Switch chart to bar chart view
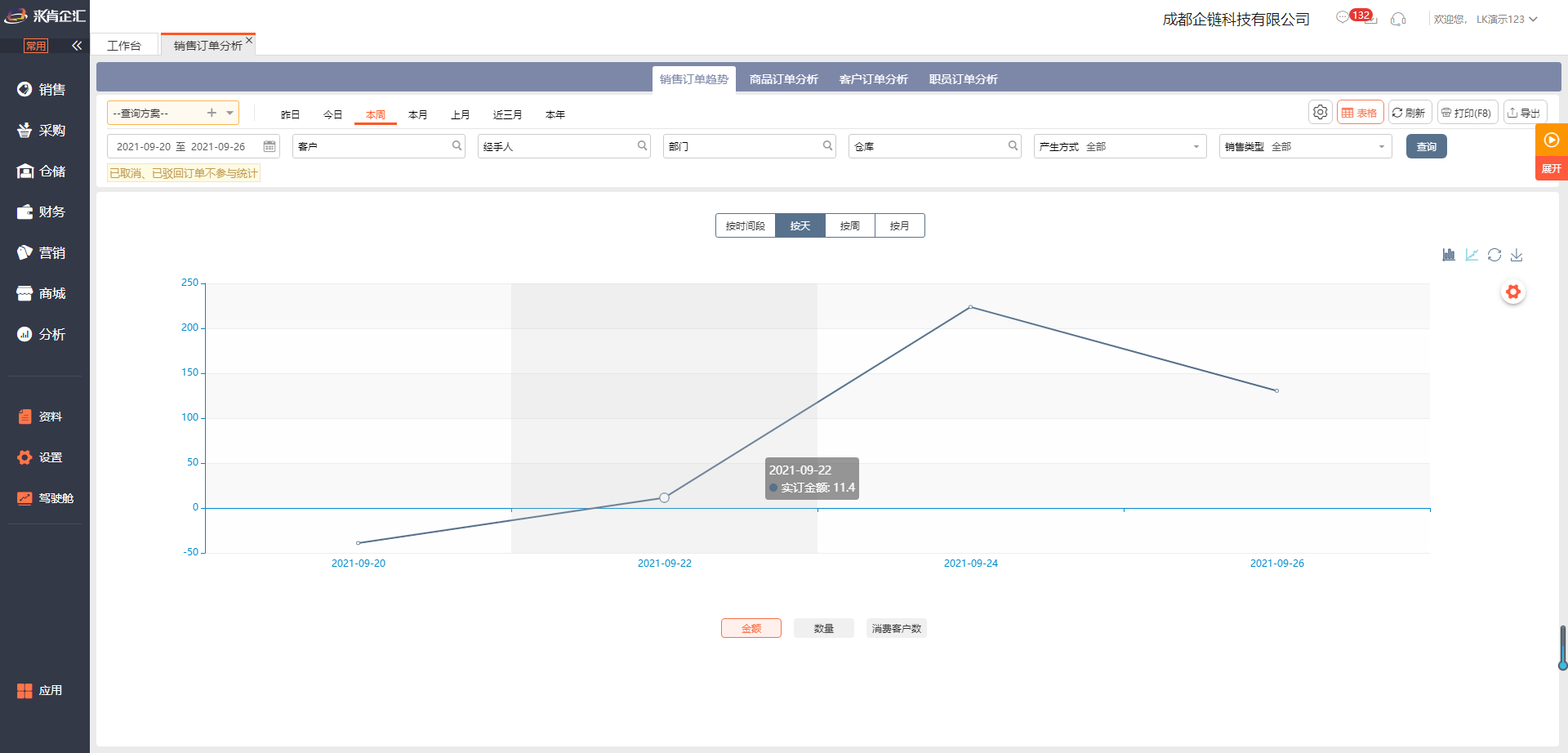 click(x=1449, y=255)
